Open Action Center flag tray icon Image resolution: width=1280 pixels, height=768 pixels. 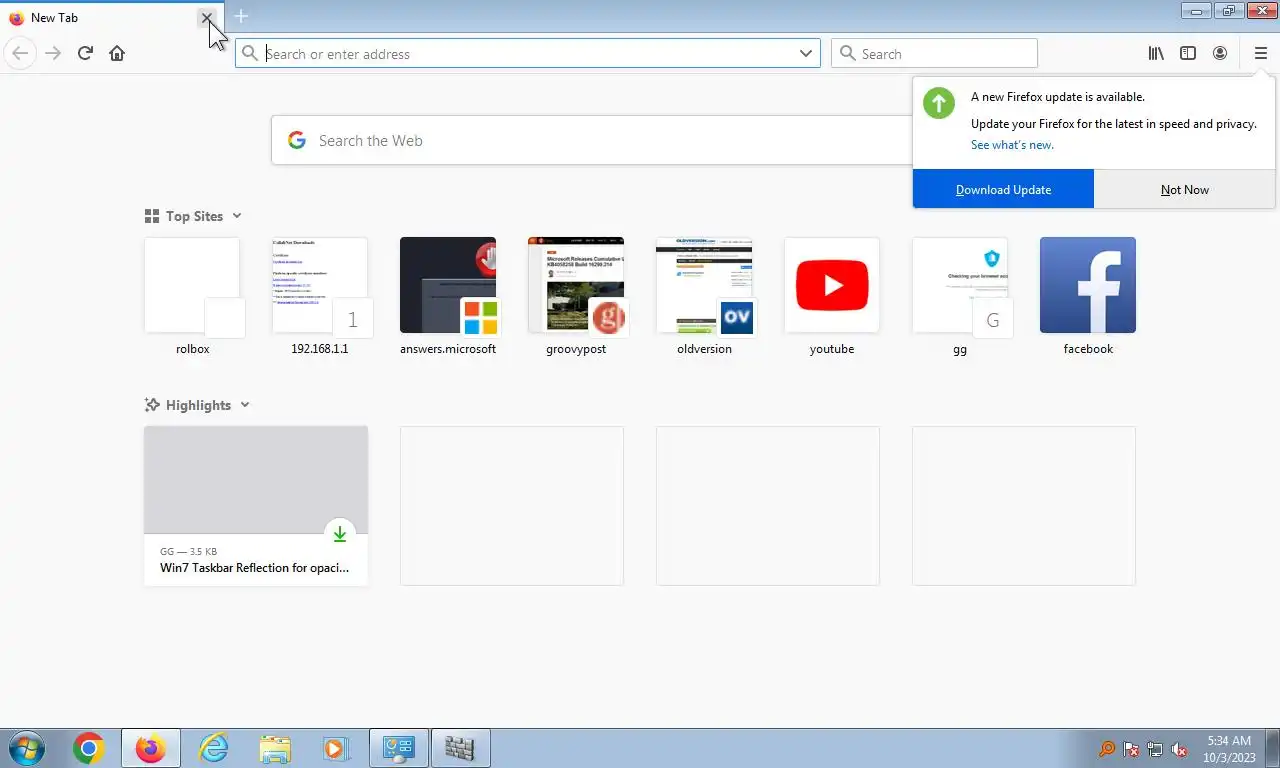[x=1131, y=748]
